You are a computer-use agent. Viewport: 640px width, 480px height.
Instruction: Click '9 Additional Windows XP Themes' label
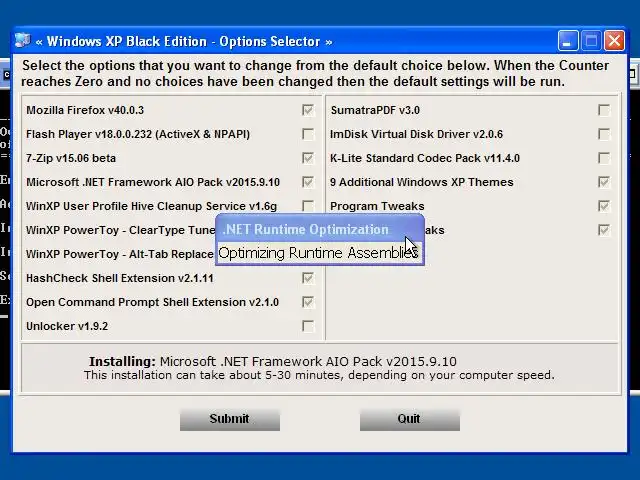click(422, 182)
